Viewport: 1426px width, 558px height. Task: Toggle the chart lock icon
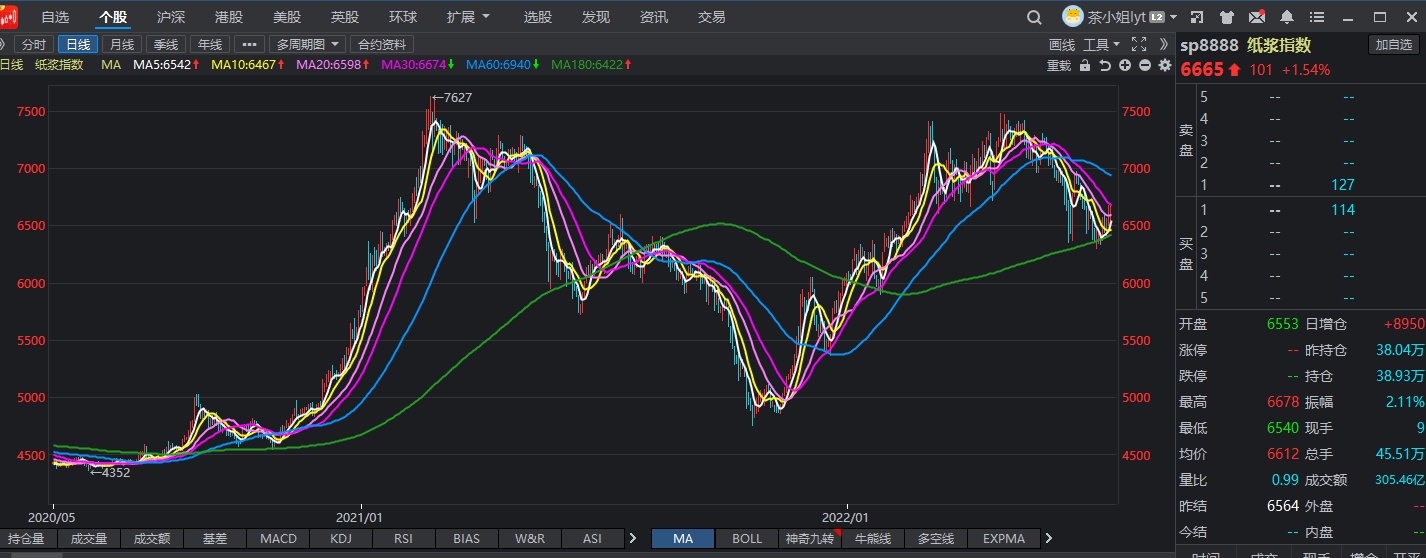coord(1086,65)
